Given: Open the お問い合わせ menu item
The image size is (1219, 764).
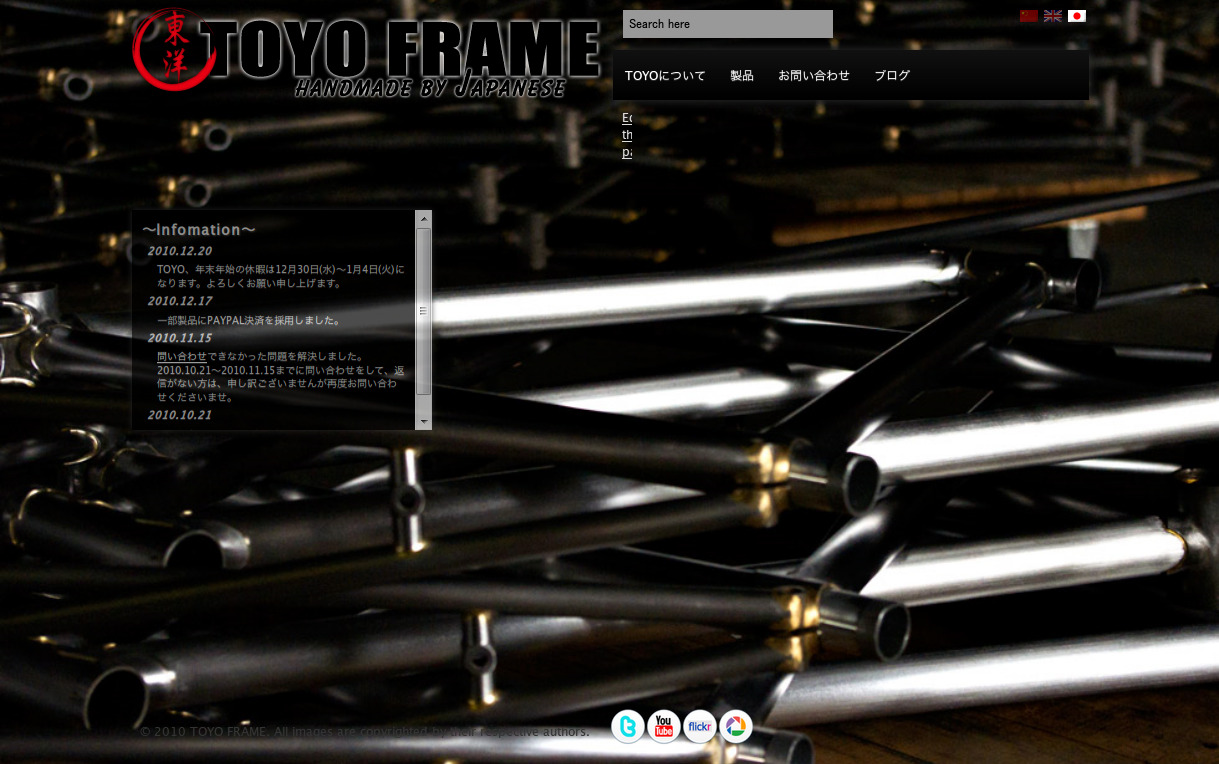Looking at the screenshot, I should (x=814, y=76).
